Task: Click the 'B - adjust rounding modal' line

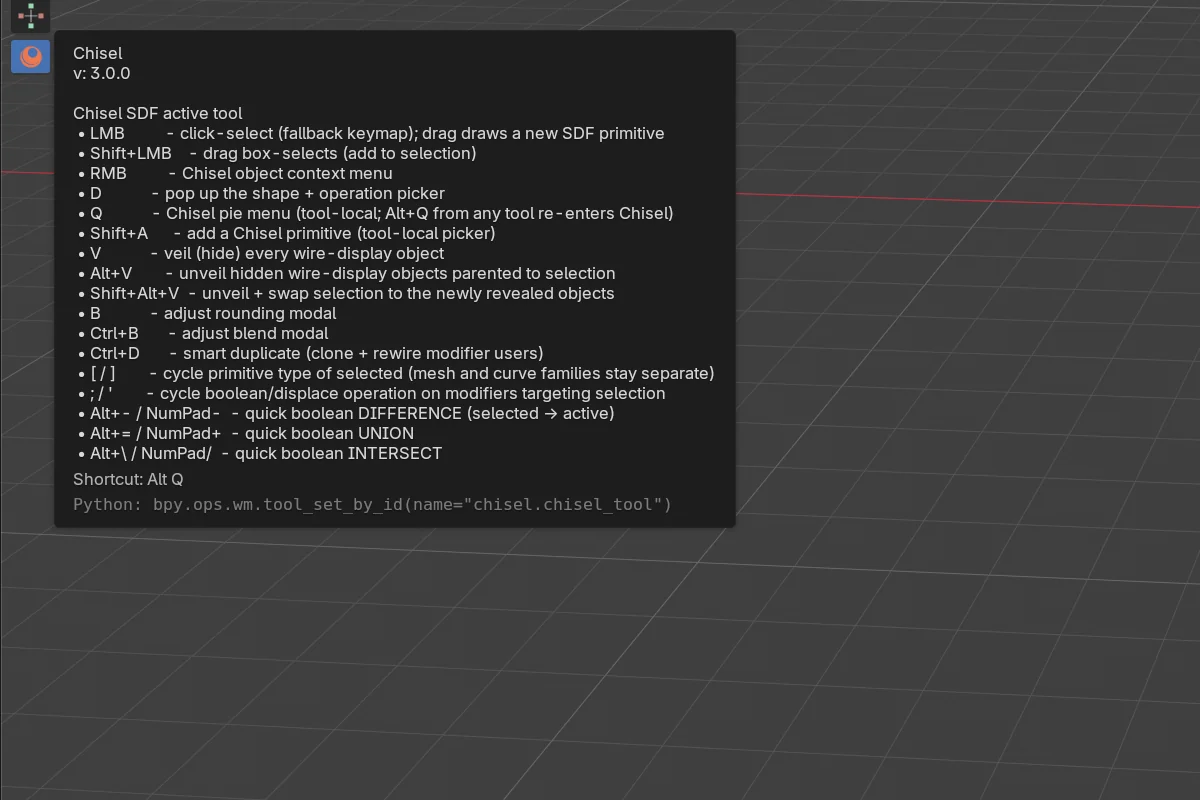Action: 207,313
